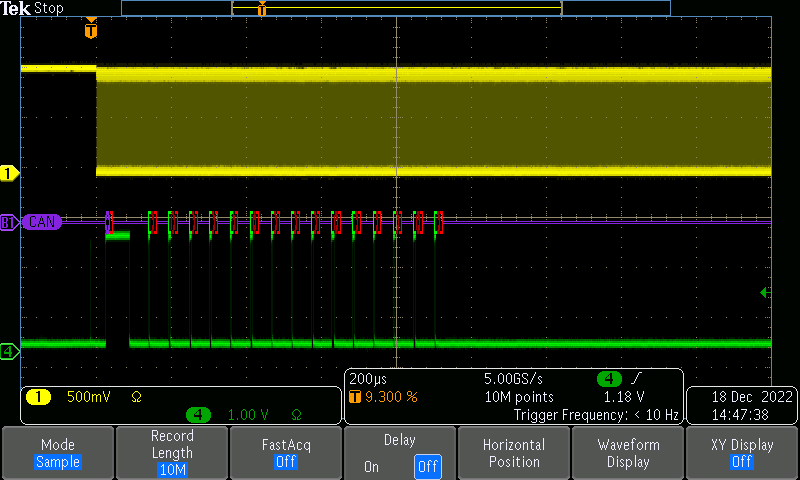The width and height of the screenshot is (800, 480).
Task: Click the Trigger Frequency readout
Action: point(596,415)
